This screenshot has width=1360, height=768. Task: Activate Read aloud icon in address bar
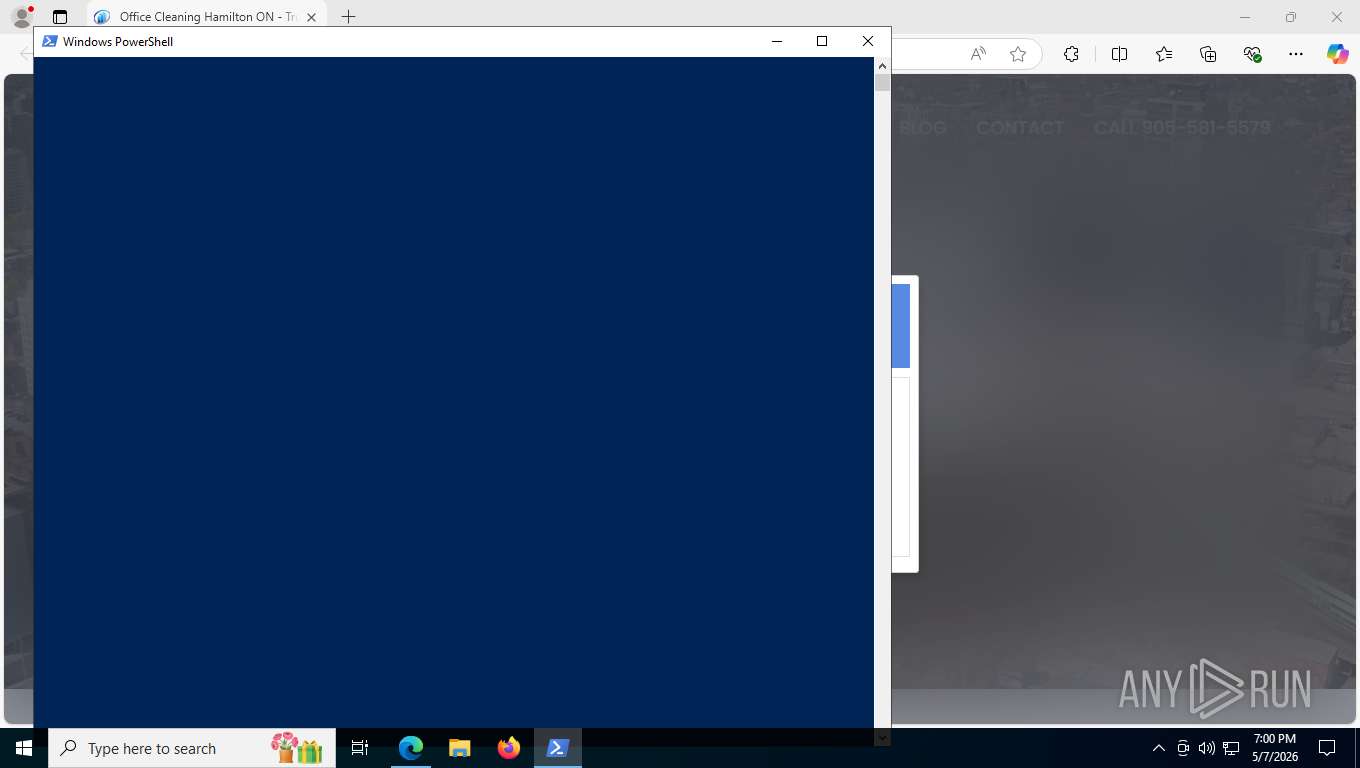point(978,54)
